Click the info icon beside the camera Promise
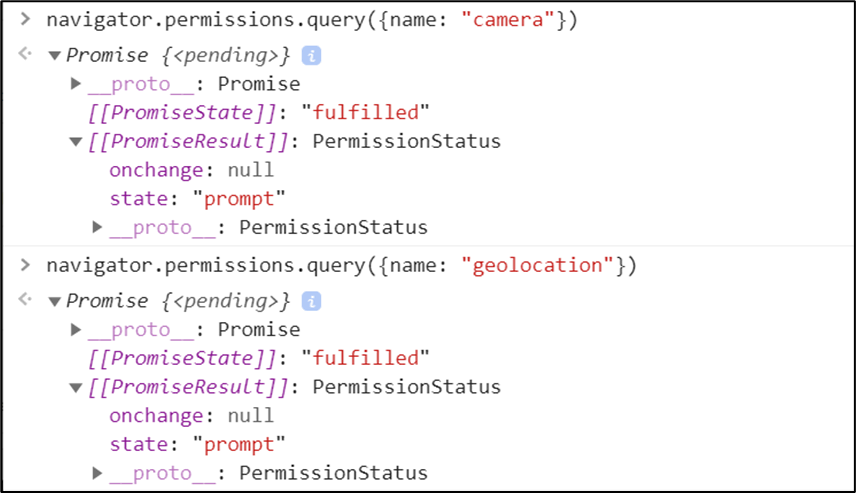The height and width of the screenshot is (493, 856). click(311, 56)
